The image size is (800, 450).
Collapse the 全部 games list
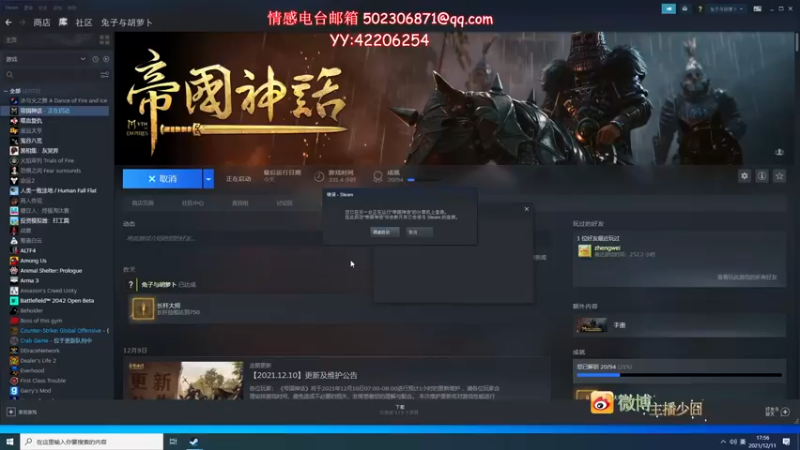[6, 91]
